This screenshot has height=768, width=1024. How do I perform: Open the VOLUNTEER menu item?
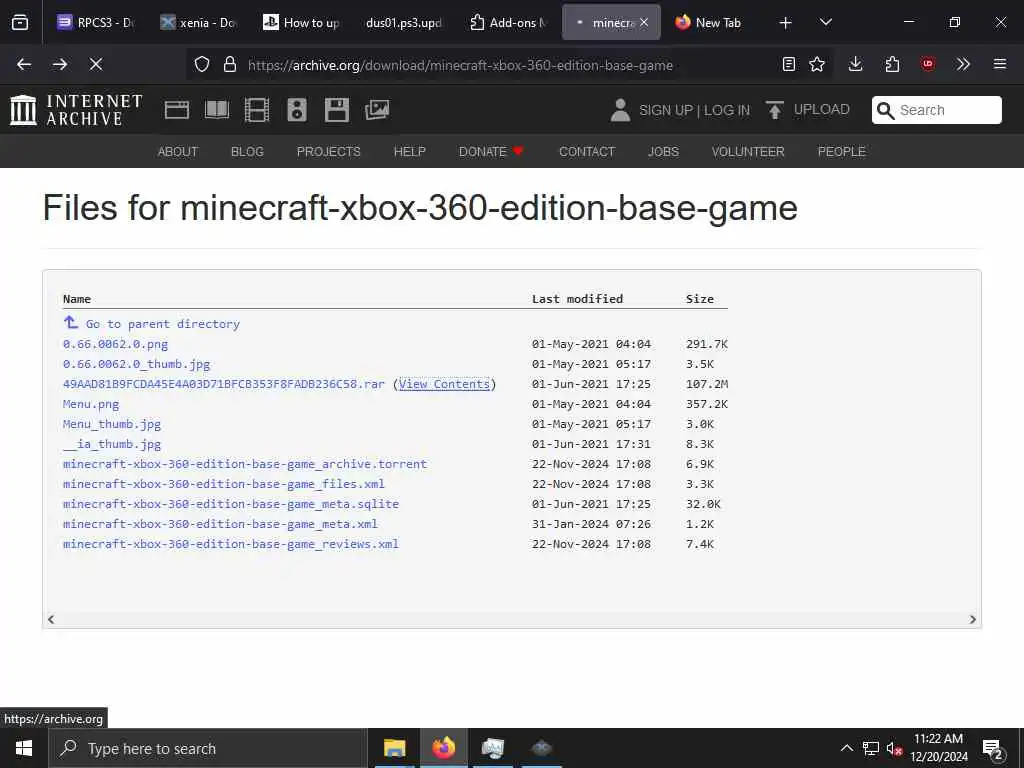pyautogui.click(x=748, y=152)
